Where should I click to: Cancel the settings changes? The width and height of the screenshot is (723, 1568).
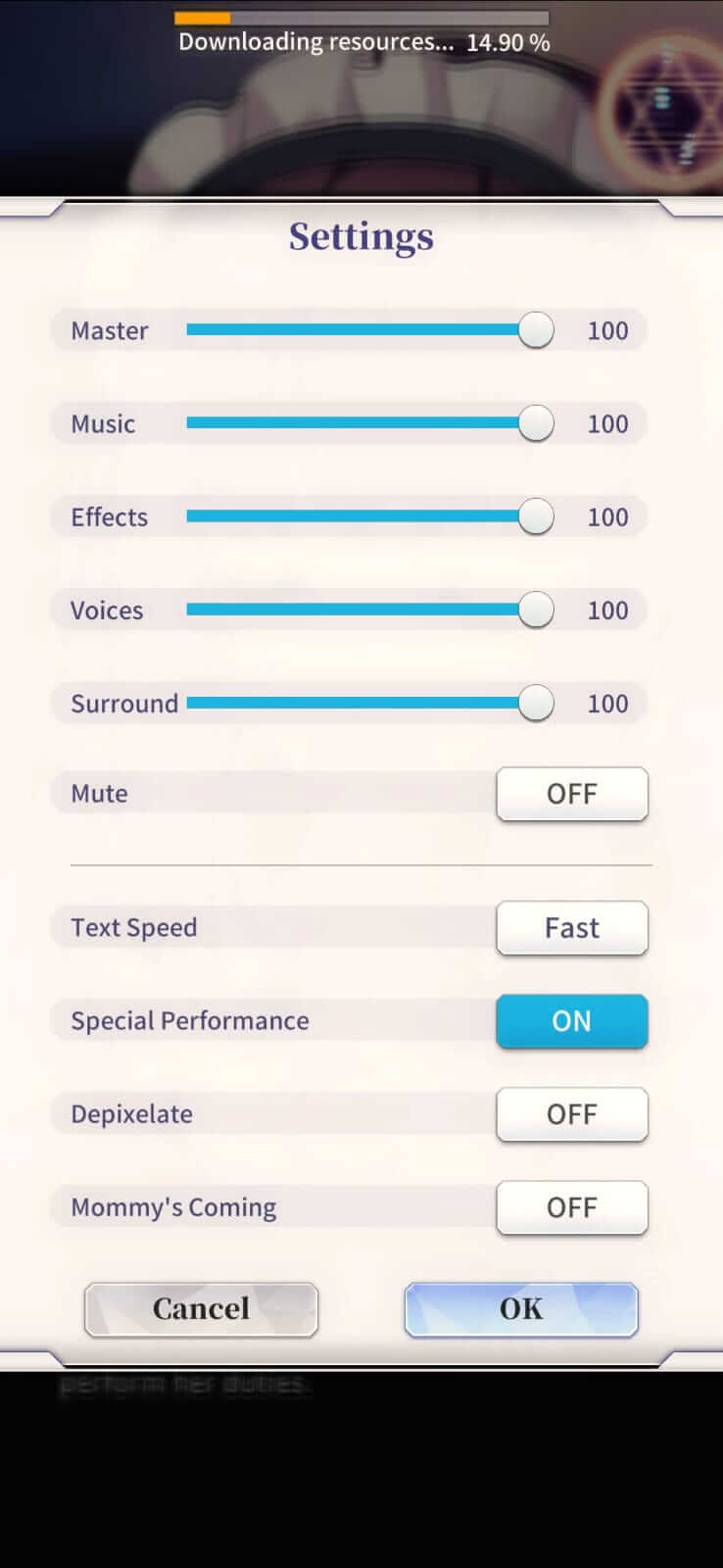click(x=201, y=1309)
